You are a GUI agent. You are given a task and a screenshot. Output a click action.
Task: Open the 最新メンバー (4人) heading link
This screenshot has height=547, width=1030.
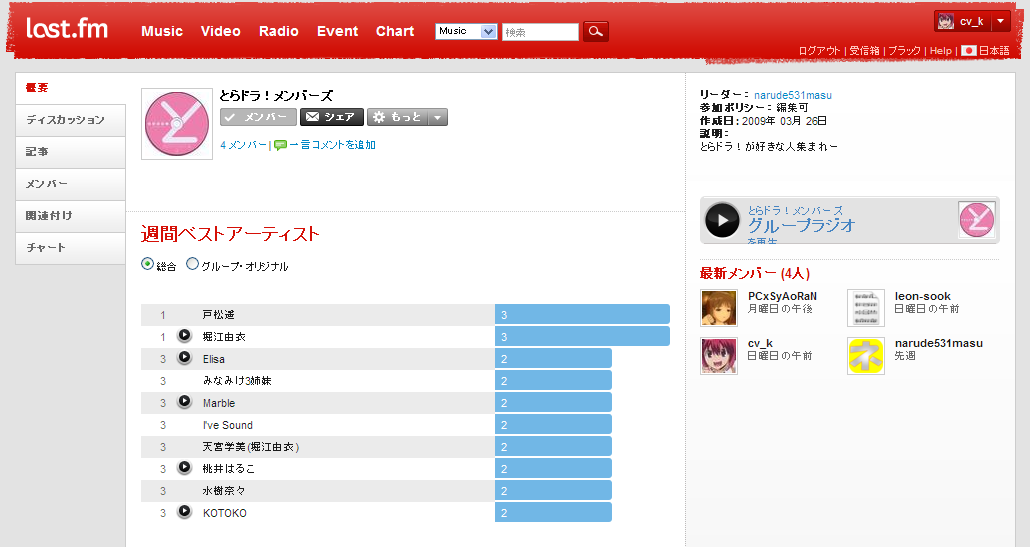[x=755, y=273]
